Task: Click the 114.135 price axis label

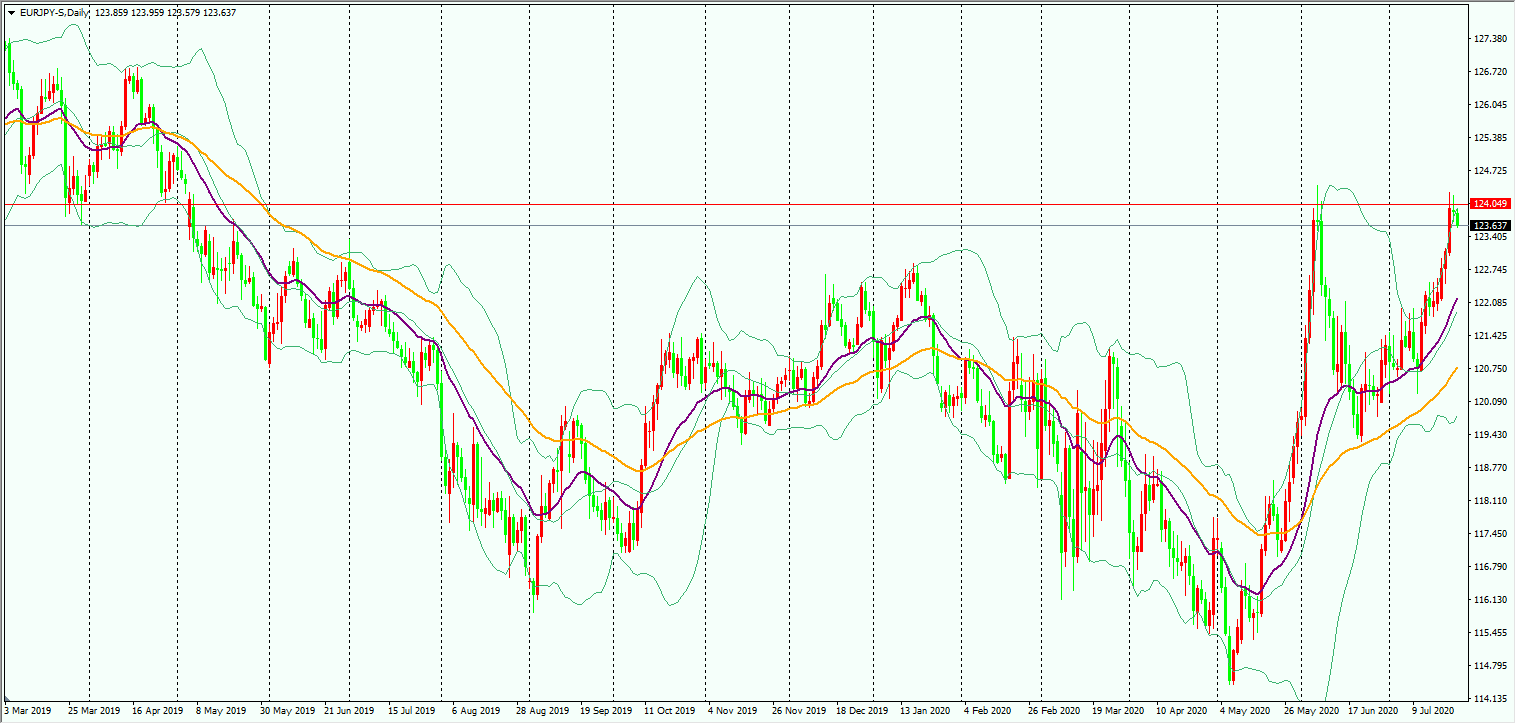Action: (1491, 699)
